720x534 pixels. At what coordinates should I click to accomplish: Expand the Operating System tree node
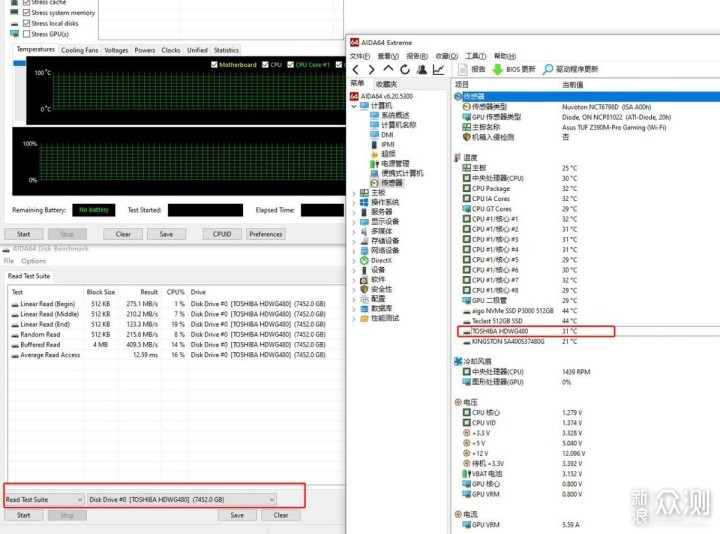pos(354,202)
